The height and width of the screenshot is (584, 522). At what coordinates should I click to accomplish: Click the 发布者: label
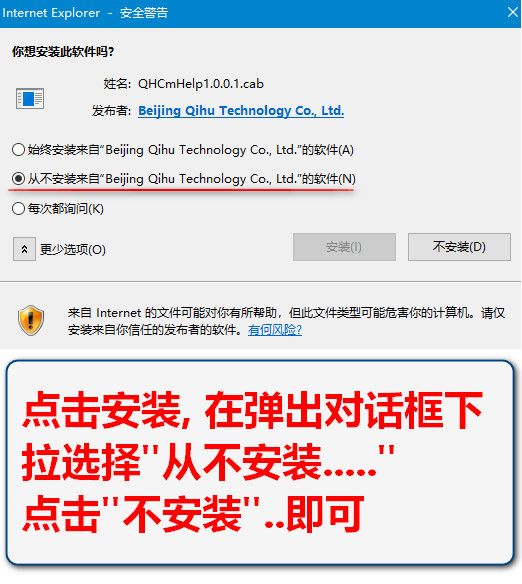111,111
